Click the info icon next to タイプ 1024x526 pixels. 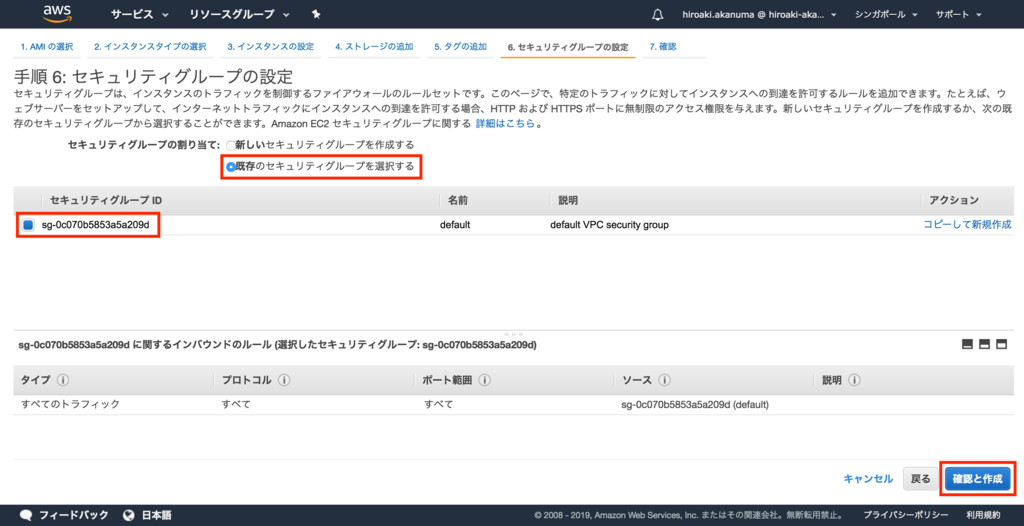(63, 380)
